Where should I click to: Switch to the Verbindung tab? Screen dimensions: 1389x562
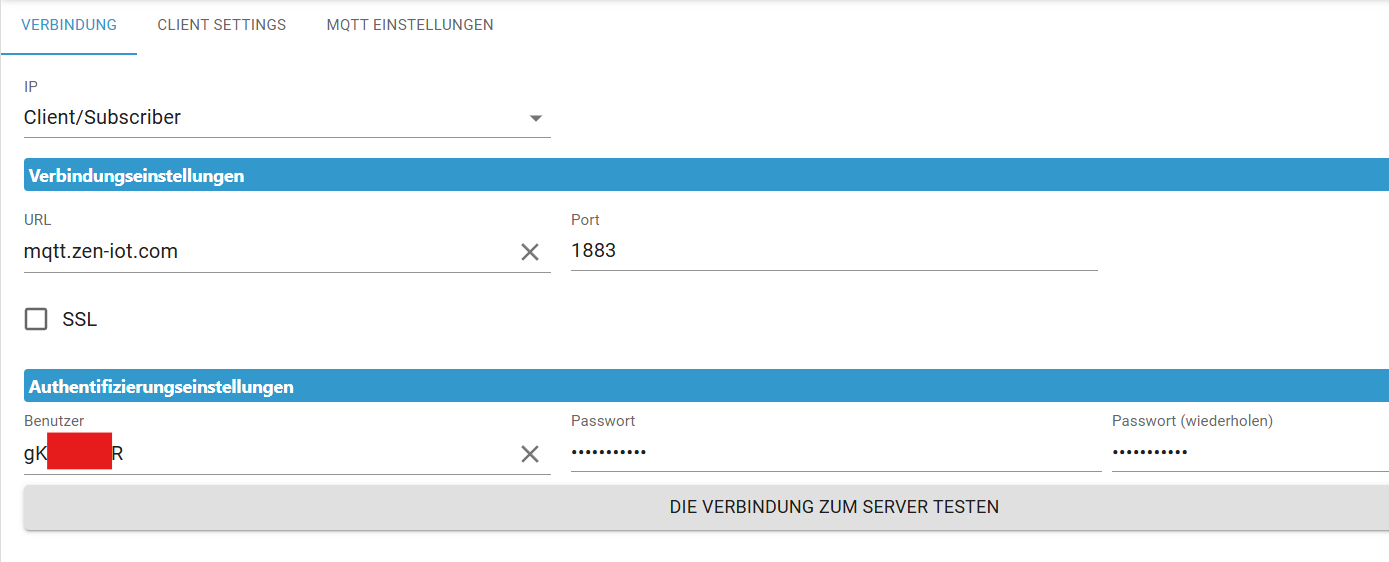[x=69, y=25]
